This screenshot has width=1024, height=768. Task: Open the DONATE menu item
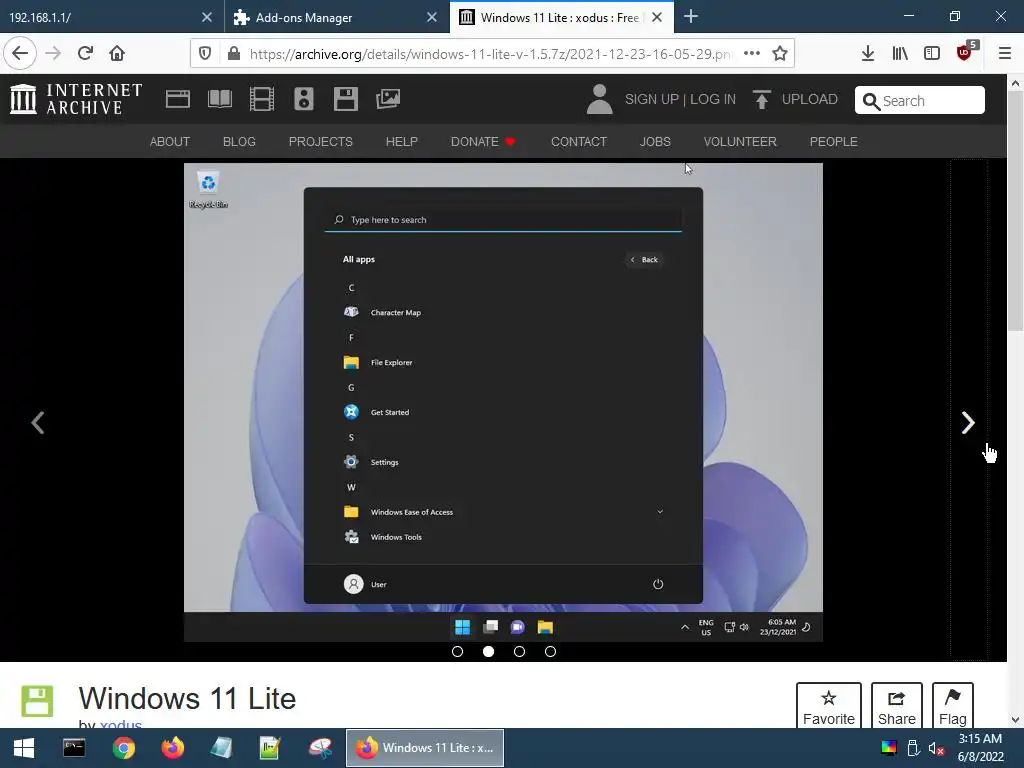(483, 142)
